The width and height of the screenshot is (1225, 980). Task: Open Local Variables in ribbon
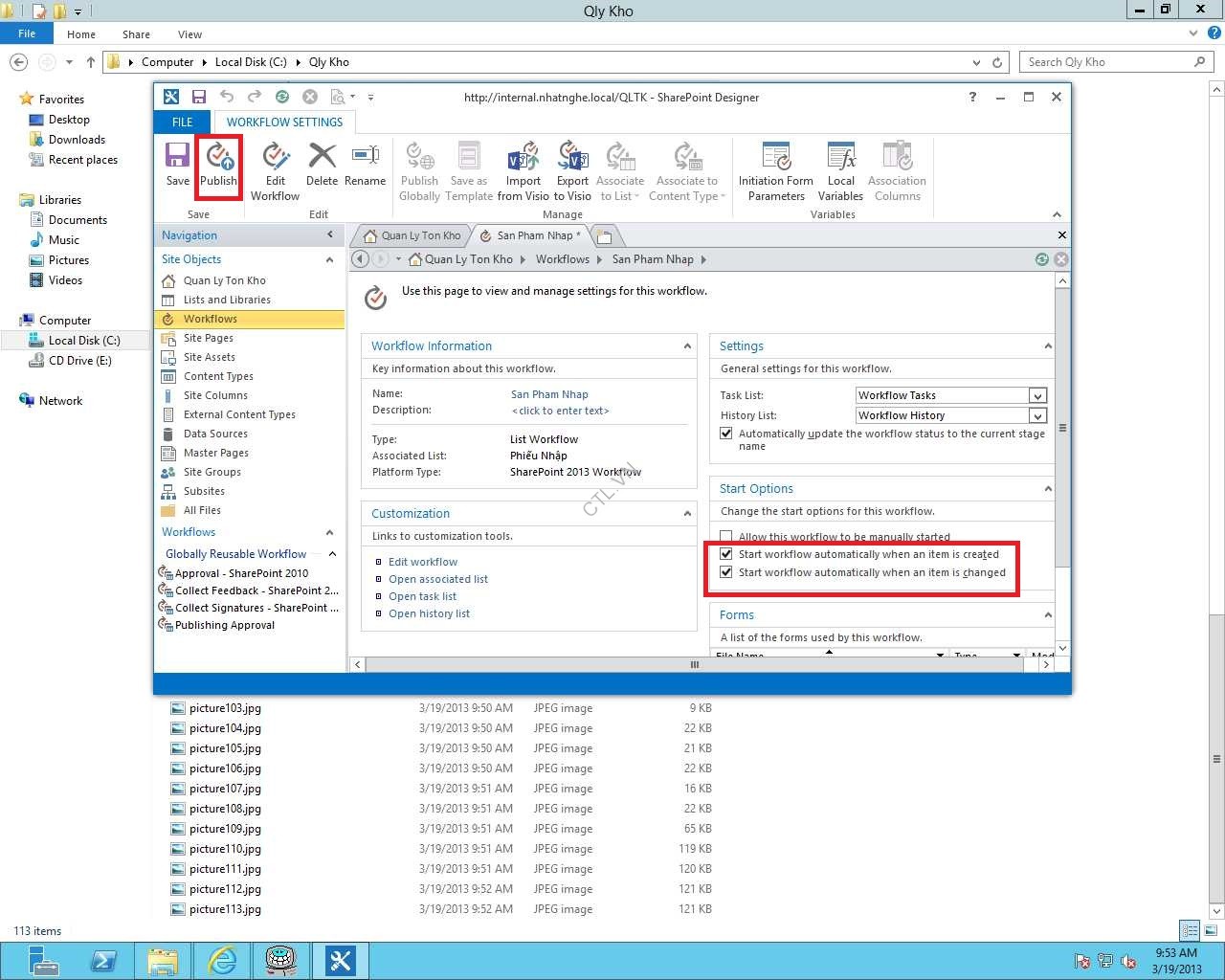pos(840,170)
